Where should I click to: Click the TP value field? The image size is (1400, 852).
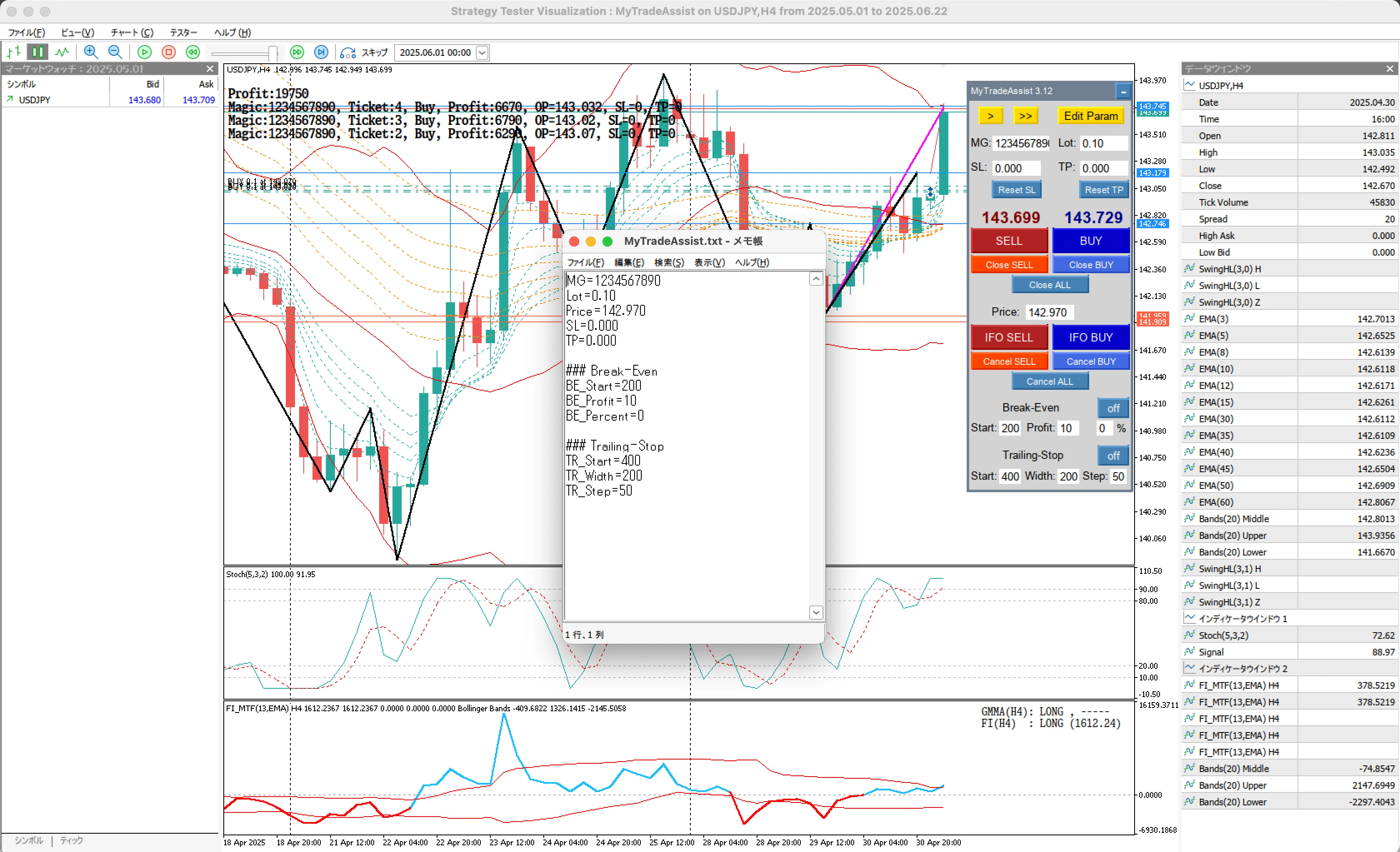click(1103, 168)
